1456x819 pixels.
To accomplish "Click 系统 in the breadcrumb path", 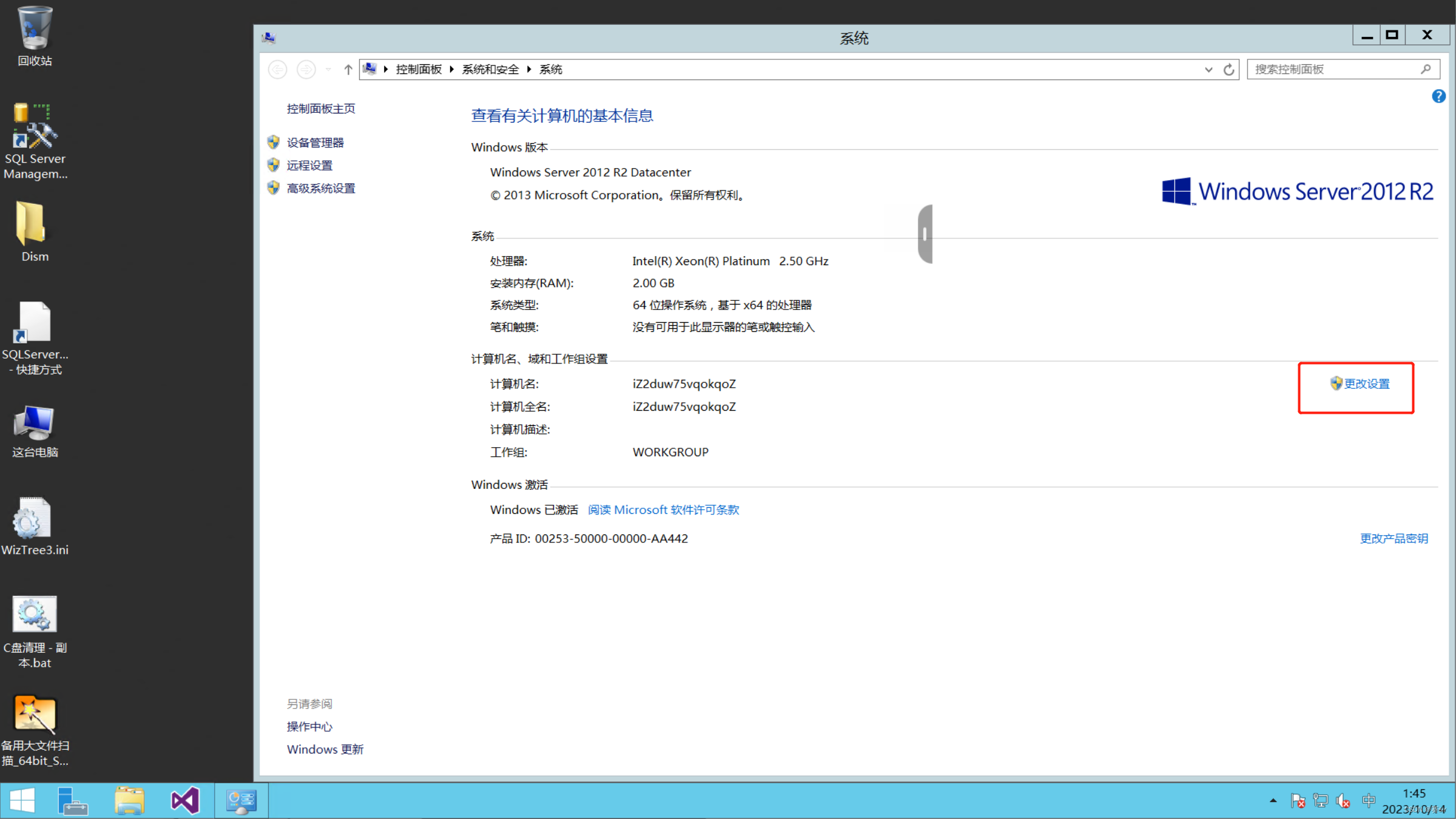I will point(551,70).
